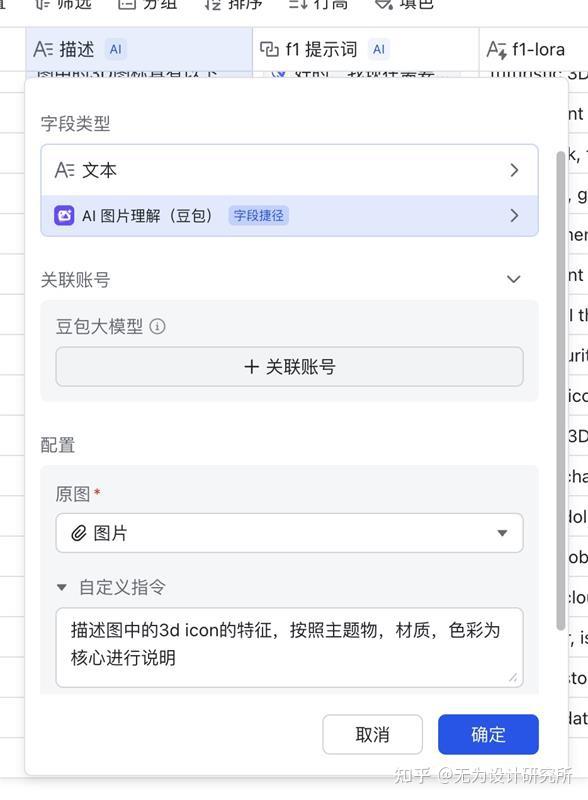Viewport: 588px width, 800px height.
Task: Click the custom instruction text area
Action: [290, 645]
